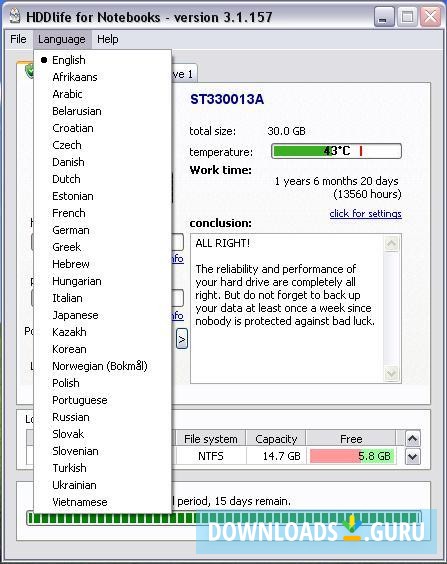Screen dimensions: 447x564
Task: Choose Belarusian from Language menu
Action: (x=102, y=111)
